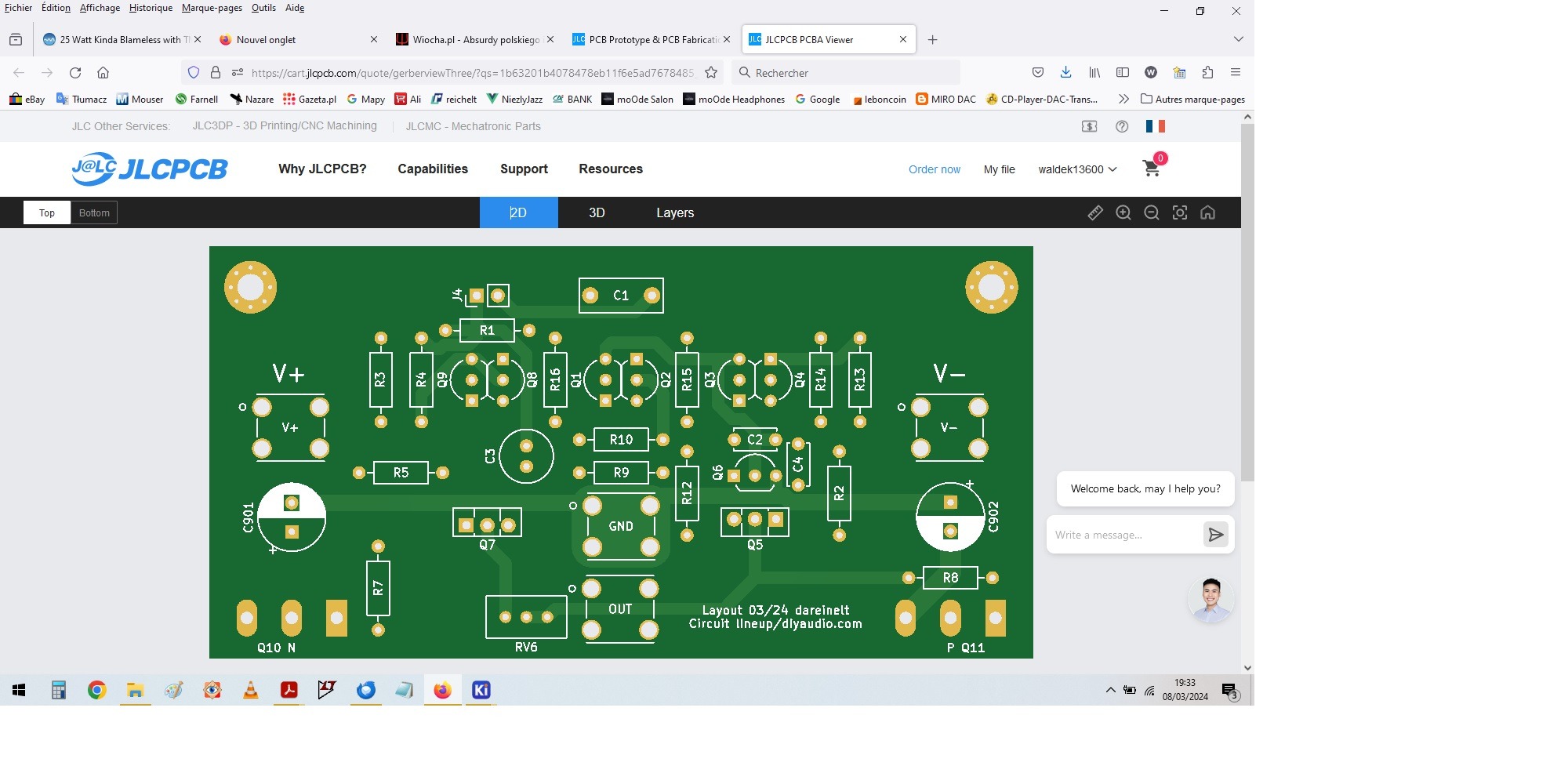Save the page to Pocket
Viewport: 1568px width, 784px height.
click(1038, 72)
